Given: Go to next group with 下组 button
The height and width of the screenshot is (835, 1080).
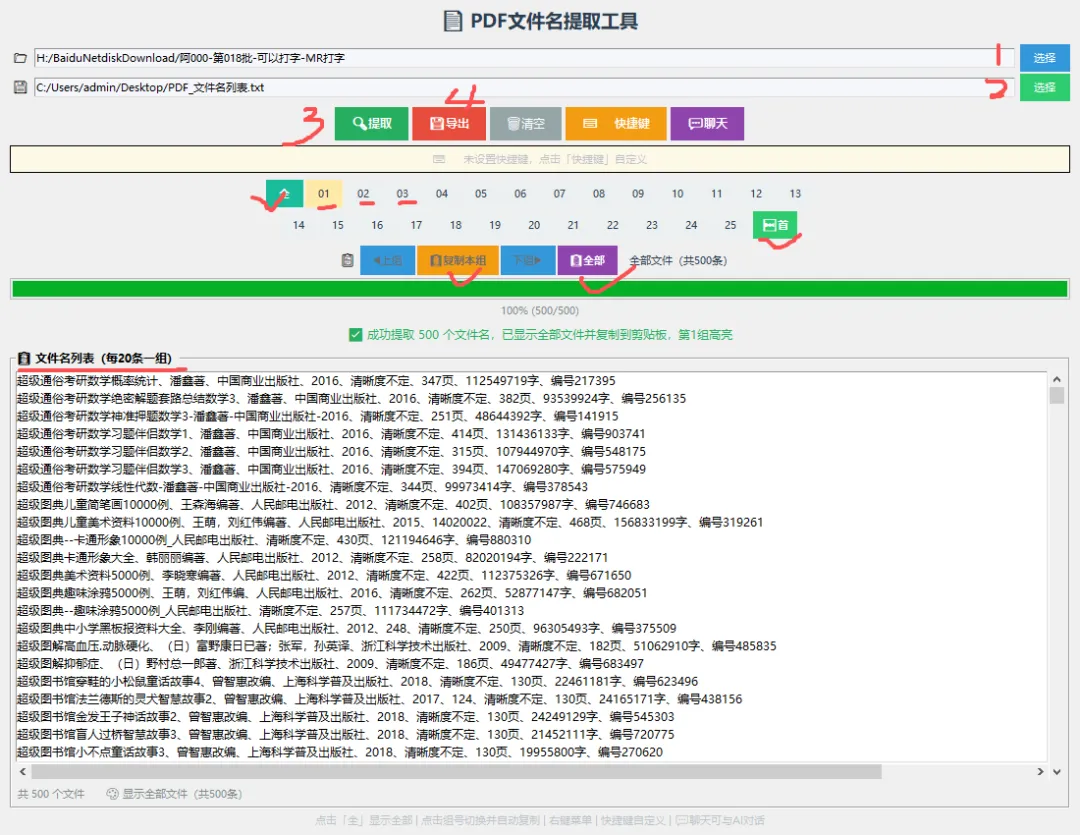Looking at the screenshot, I should point(528,260).
